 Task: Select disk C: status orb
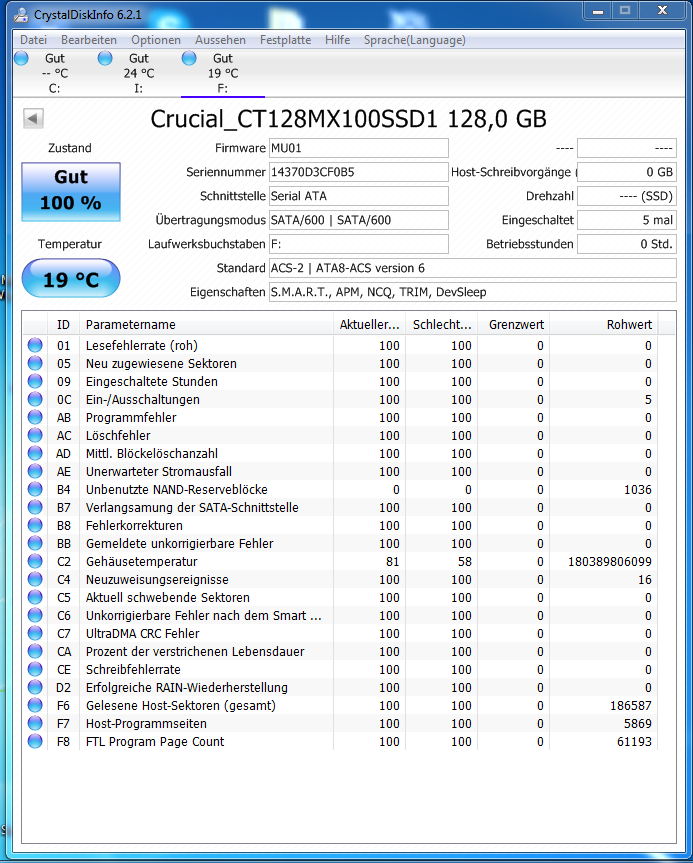click(21, 58)
